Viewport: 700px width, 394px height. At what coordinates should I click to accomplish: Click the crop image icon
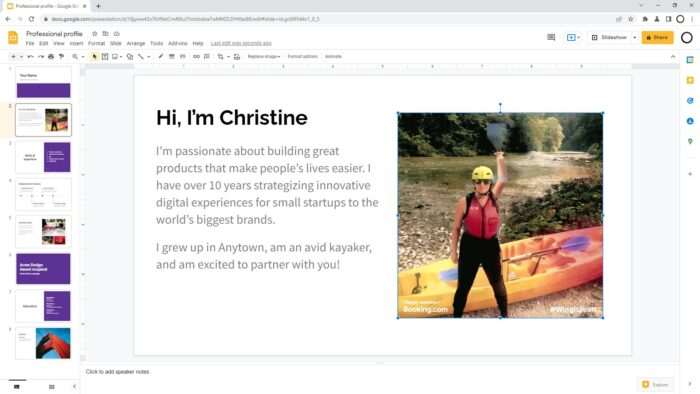tap(221, 57)
